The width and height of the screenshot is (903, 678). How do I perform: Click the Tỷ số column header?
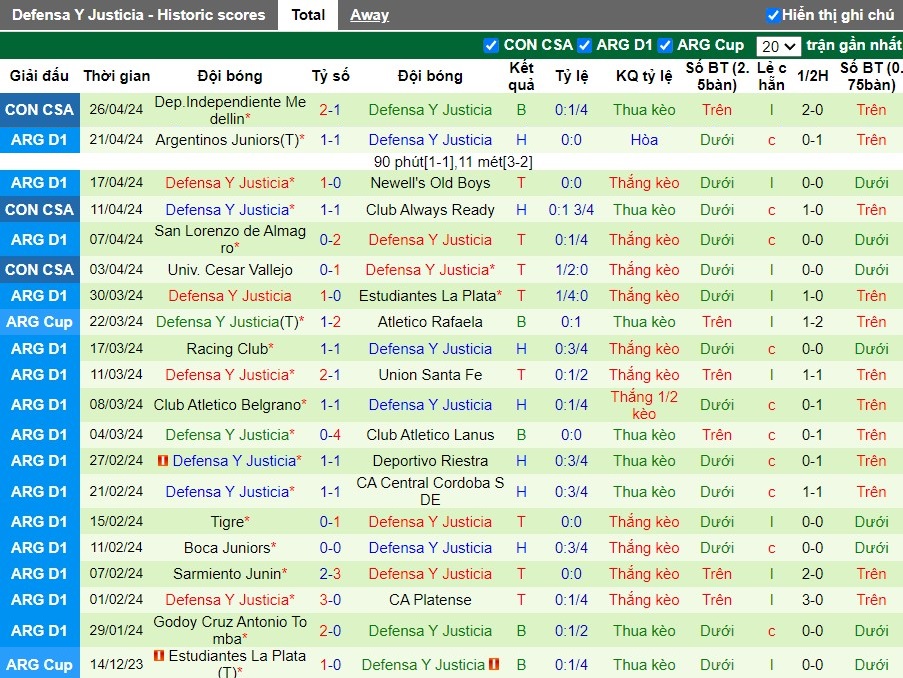tap(331, 76)
